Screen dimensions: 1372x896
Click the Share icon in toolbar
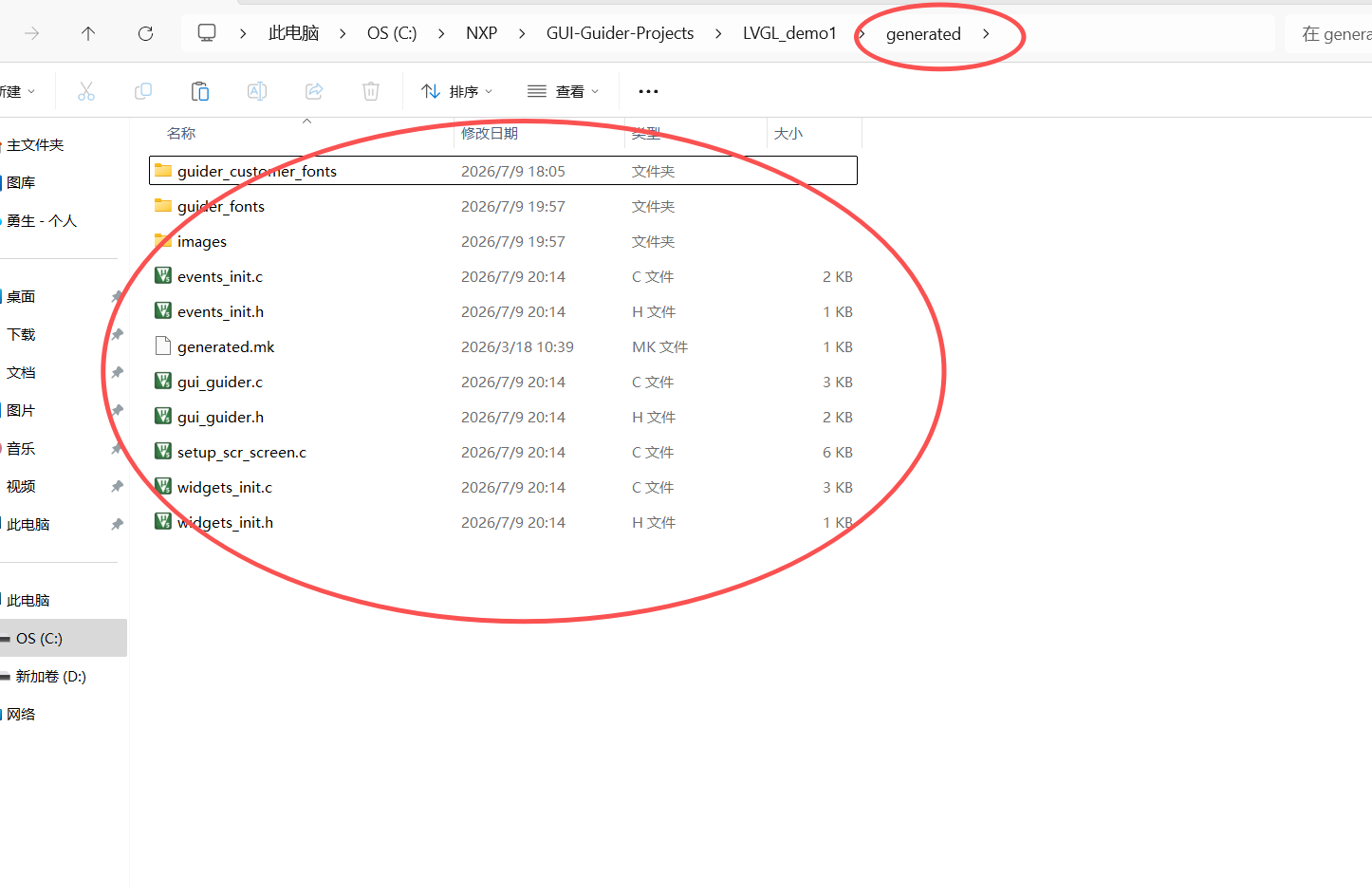pos(314,91)
